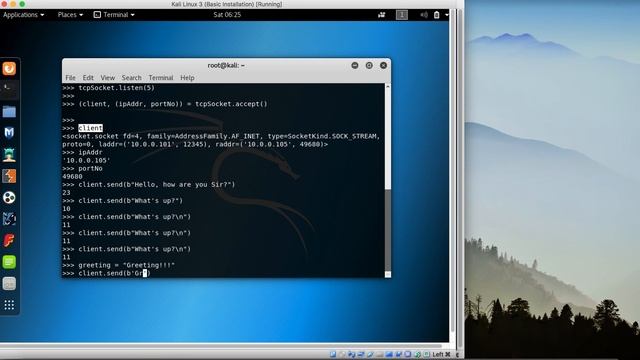640x360 pixels.
Task: Click the client.send(b'Gr') input line
Action: click(x=107, y=273)
